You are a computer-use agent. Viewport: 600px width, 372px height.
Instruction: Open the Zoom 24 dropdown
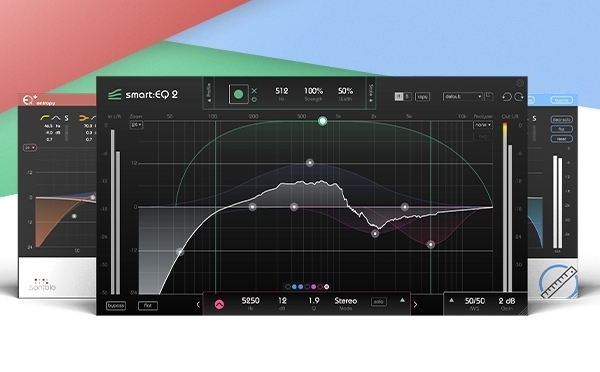[136, 125]
